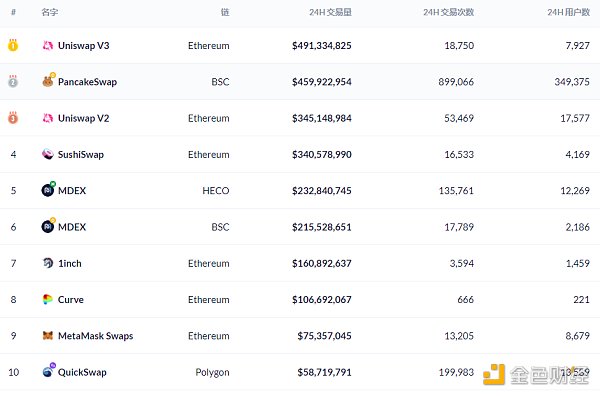Sort by 24H交易次数 column header
The image size is (600, 396).
pyautogui.click(x=448, y=12)
